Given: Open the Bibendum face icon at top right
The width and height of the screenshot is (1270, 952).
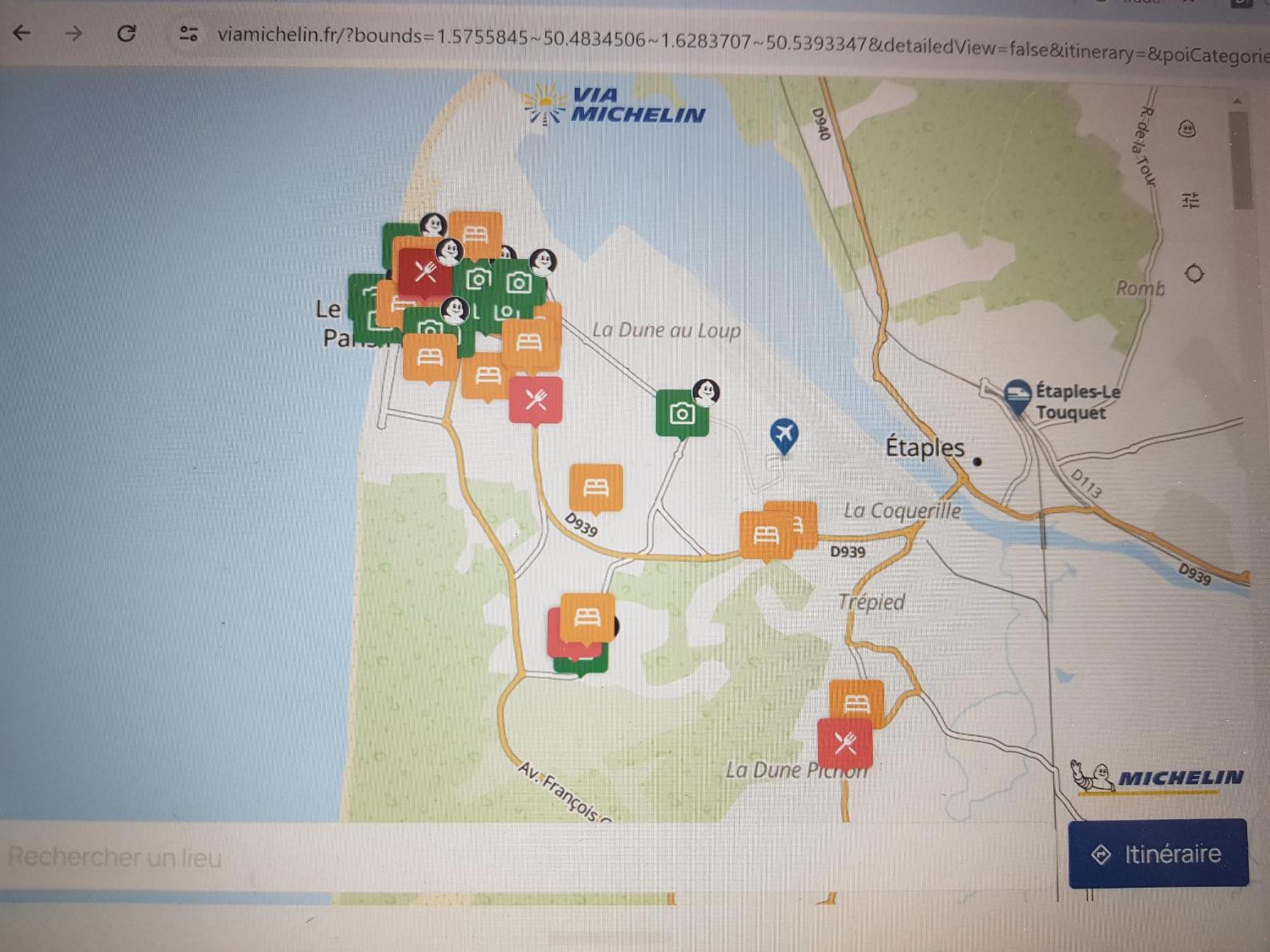Looking at the screenshot, I should pos(1187,129).
